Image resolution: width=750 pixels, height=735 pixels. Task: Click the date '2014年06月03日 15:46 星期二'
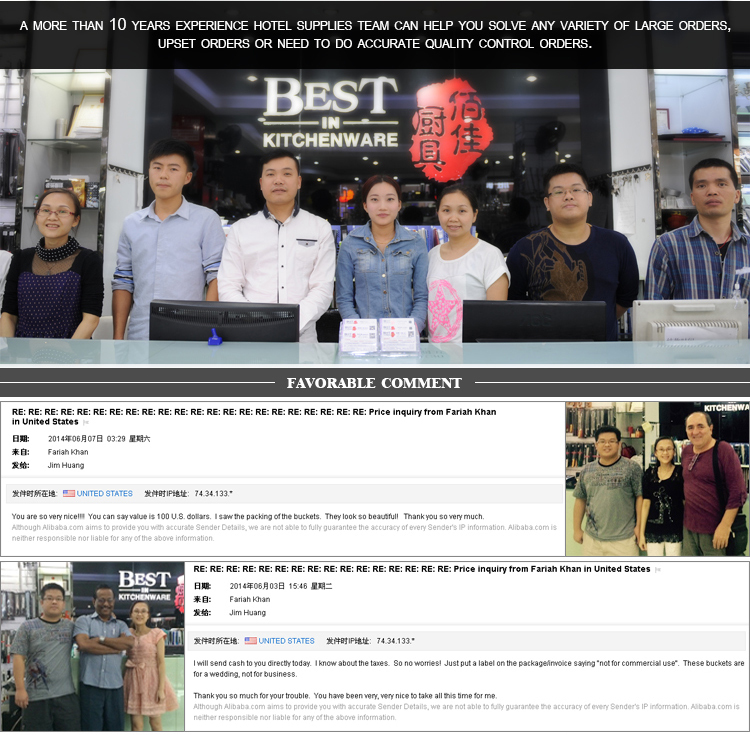point(281,586)
